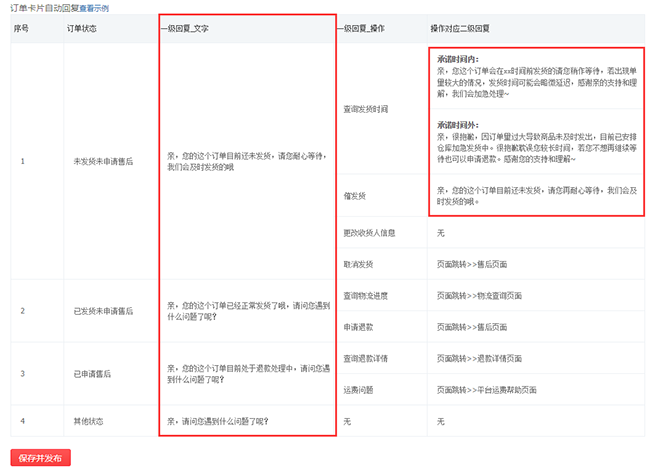650x473 pixels.
Task: Click the 订单状态 column header
Action: (82, 29)
